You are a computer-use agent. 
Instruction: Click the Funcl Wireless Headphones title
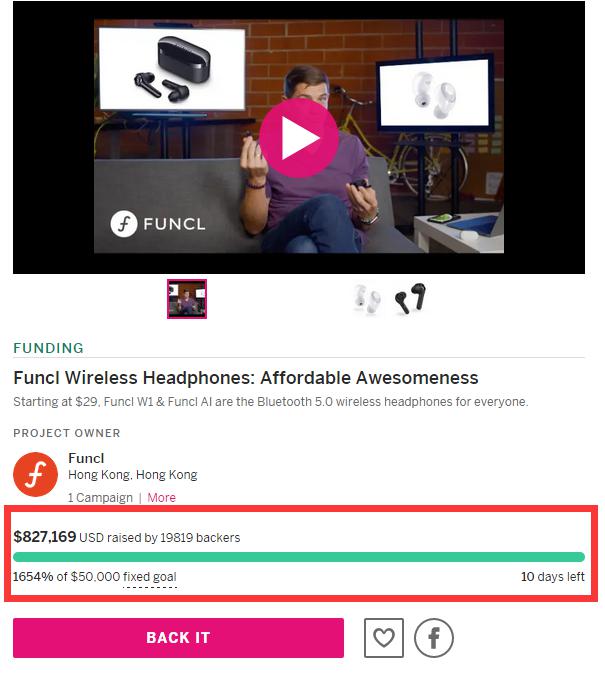[x=246, y=378]
